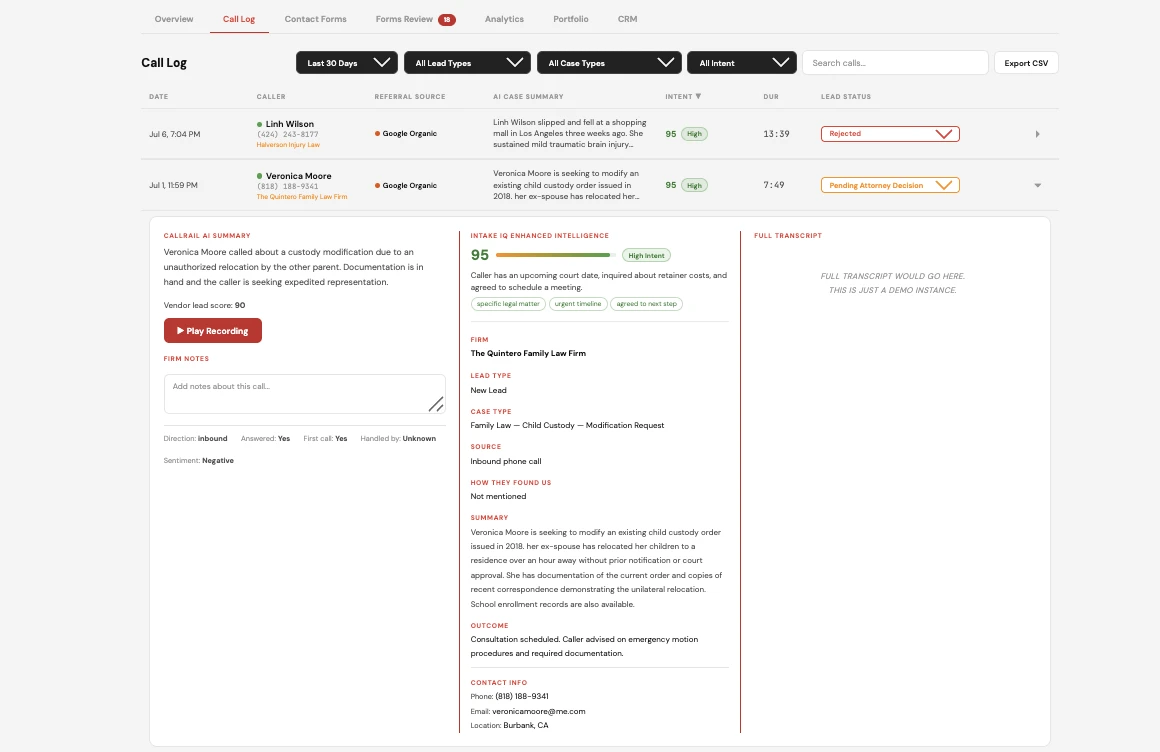
Task: Click Veronica Moore's green status dot
Action: click(259, 176)
